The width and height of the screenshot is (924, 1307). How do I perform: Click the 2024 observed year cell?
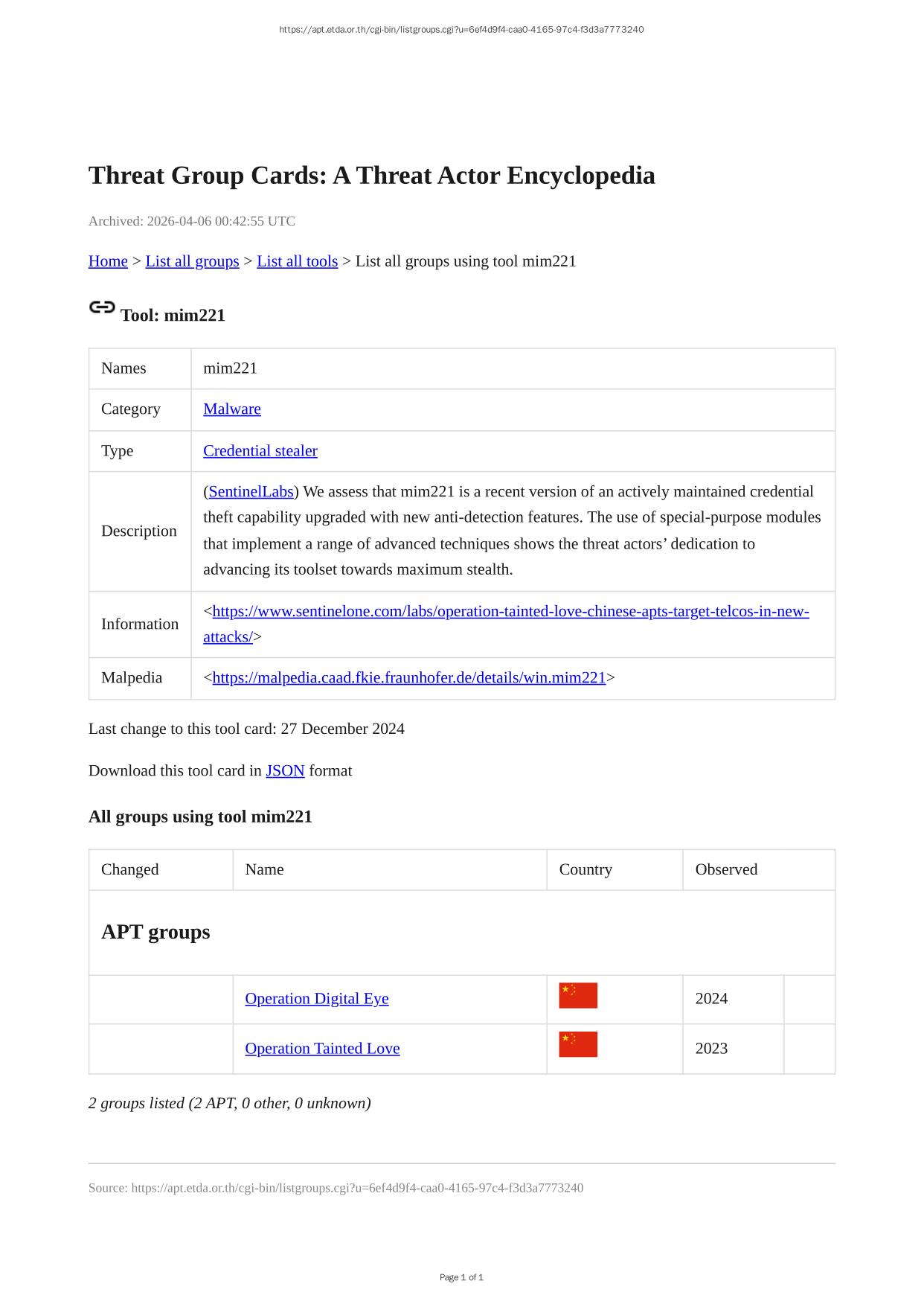tap(711, 999)
